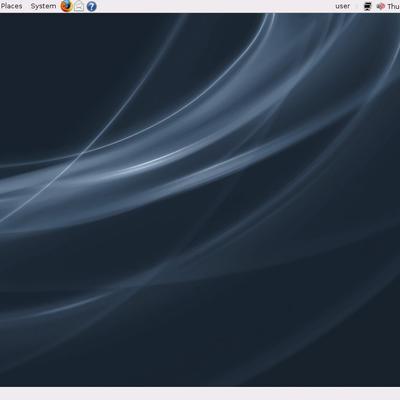Click the Places label beside System
The height and width of the screenshot is (400, 400).
(11, 6)
